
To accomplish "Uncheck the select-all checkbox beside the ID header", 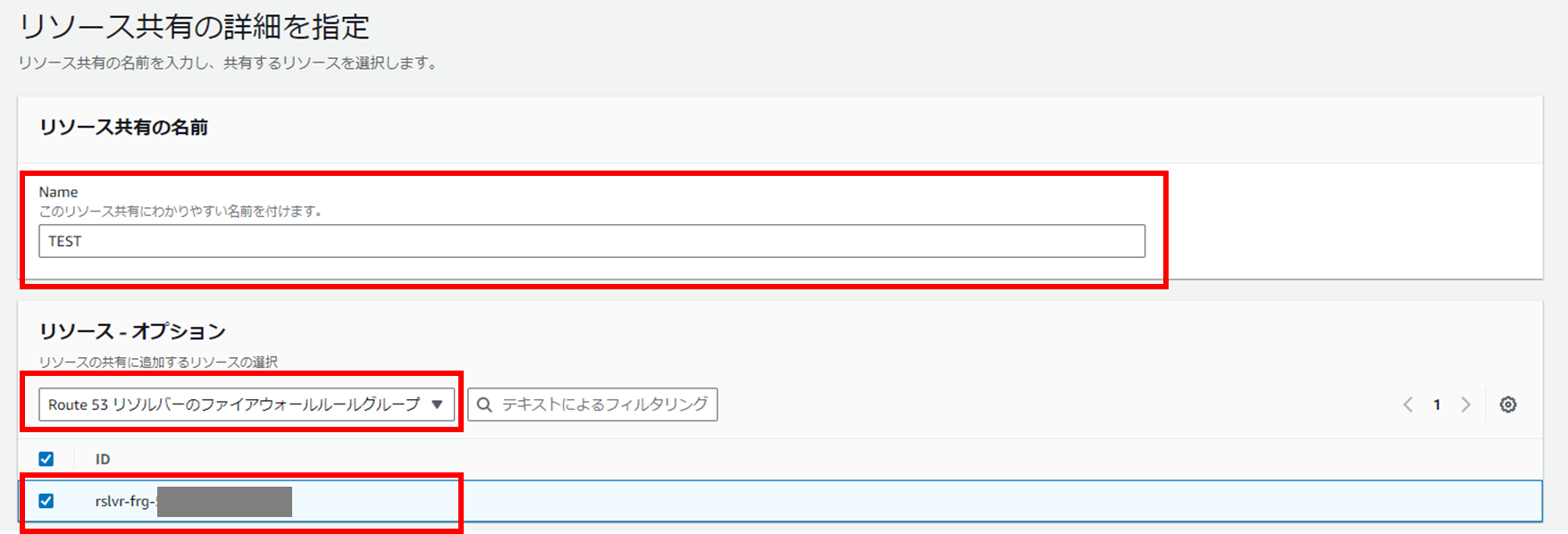I will tap(46, 458).
